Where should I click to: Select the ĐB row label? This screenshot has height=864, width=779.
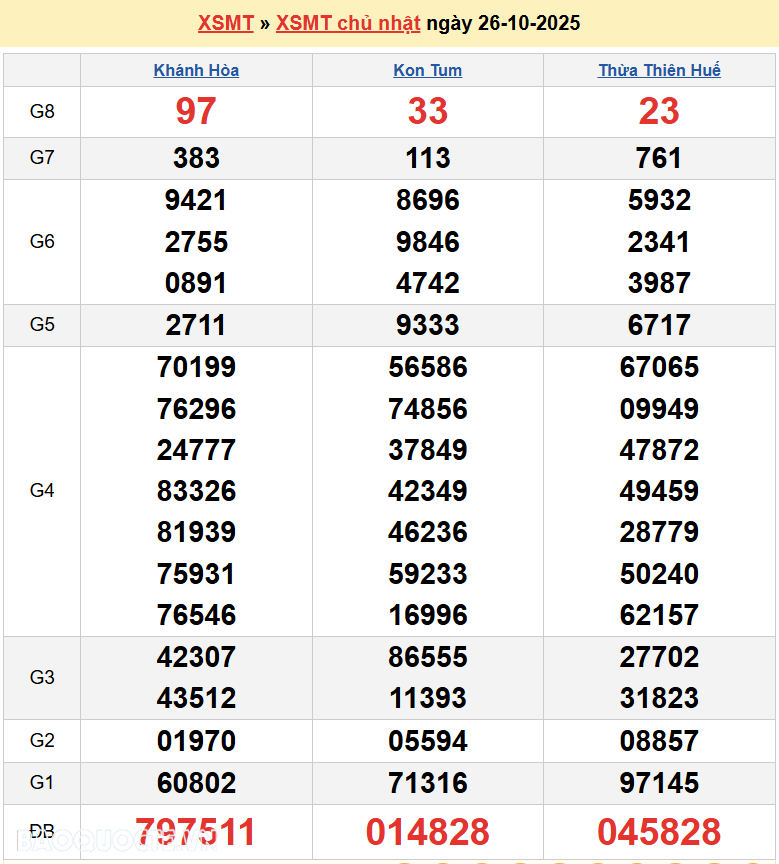point(42,832)
